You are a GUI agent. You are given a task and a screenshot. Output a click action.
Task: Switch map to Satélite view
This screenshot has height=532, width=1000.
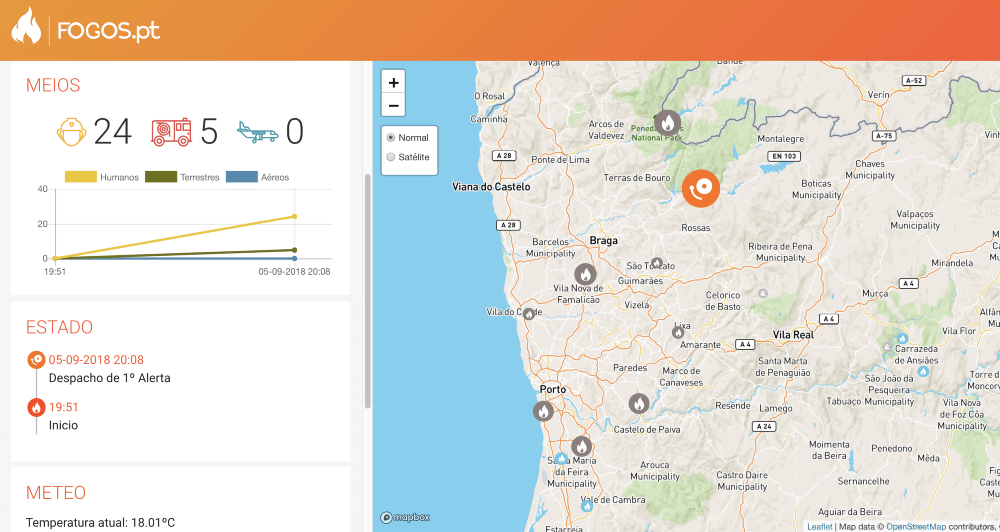coord(391,157)
